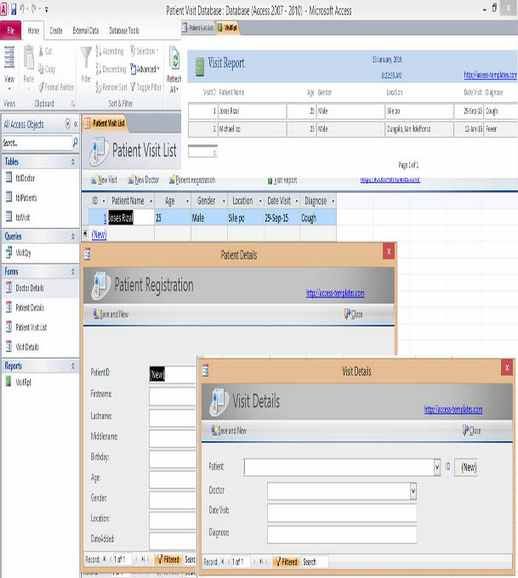518x578 pixels.
Task: Click the hyperlink in Visit Details header
Action: [453, 410]
